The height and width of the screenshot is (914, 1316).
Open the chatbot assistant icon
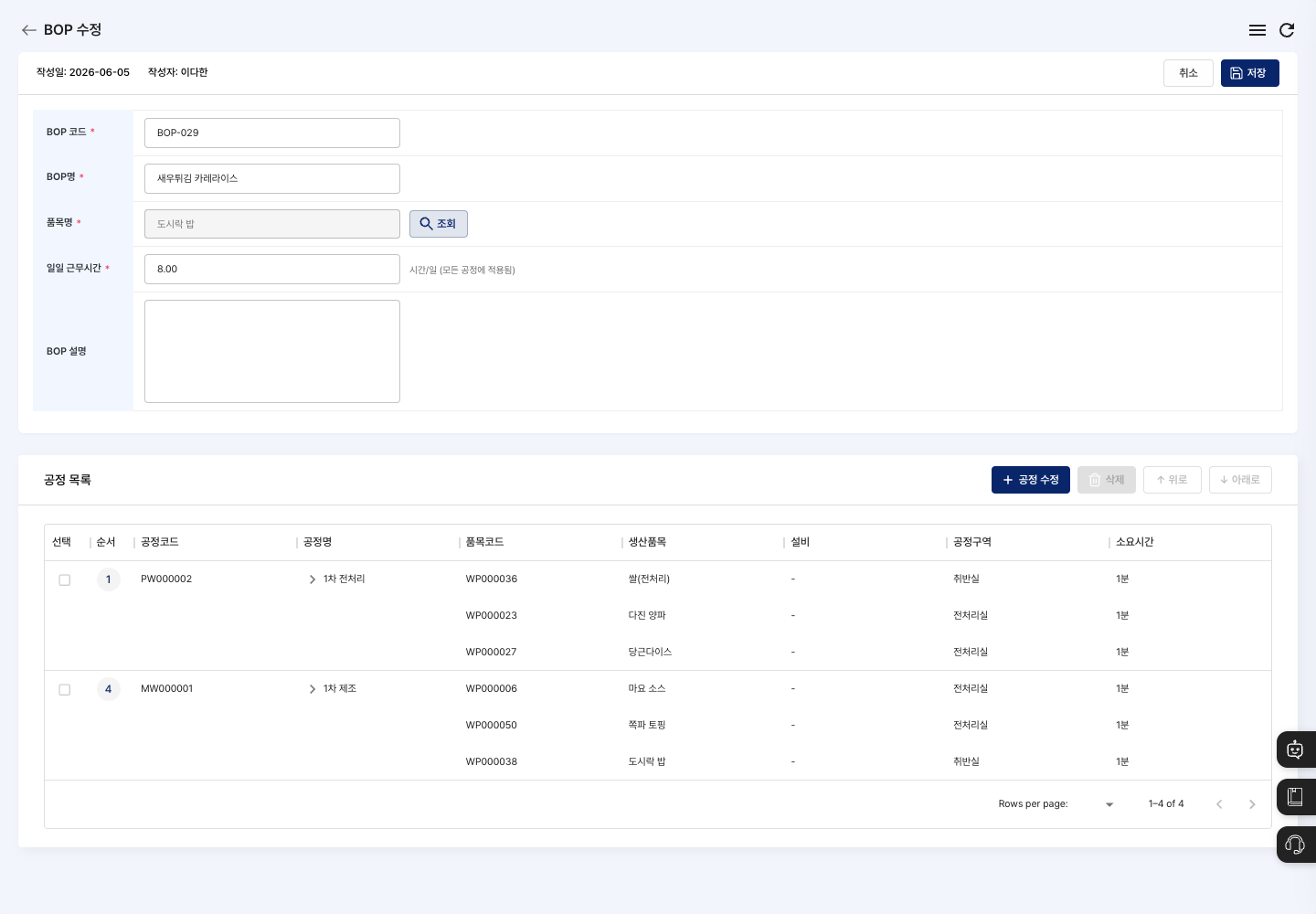1295,749
